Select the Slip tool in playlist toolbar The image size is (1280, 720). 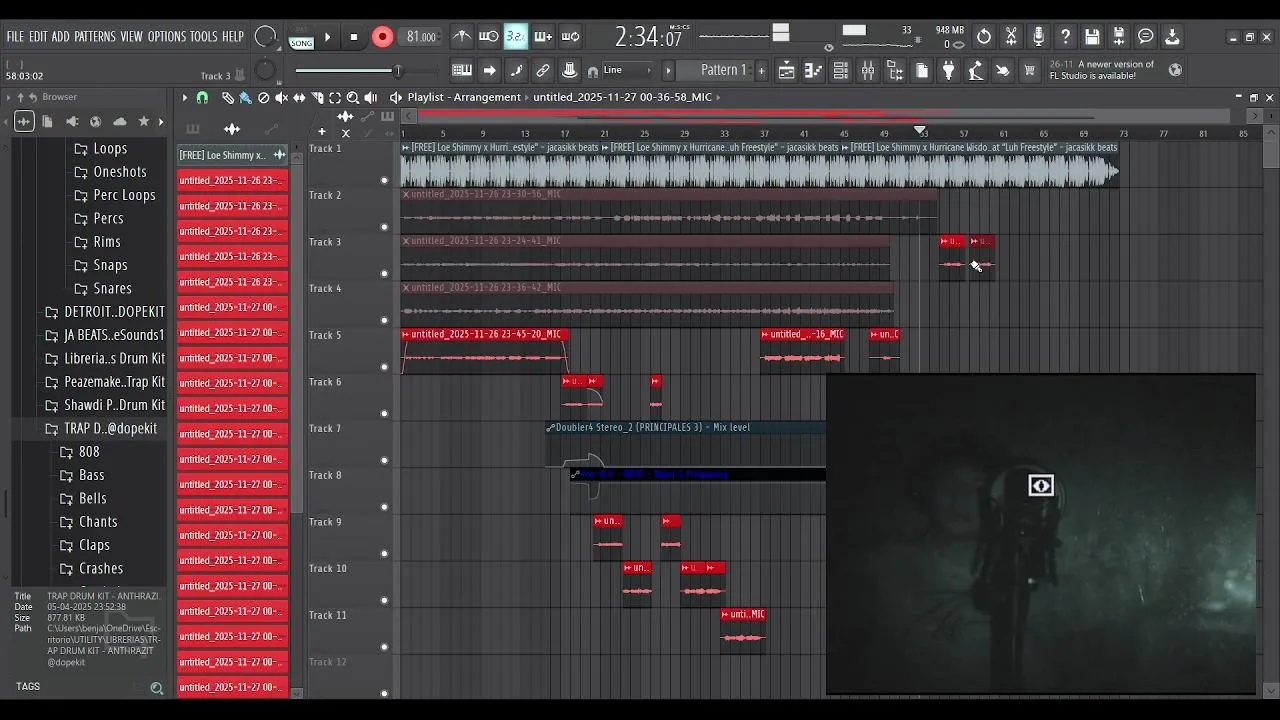pos(299,97)
